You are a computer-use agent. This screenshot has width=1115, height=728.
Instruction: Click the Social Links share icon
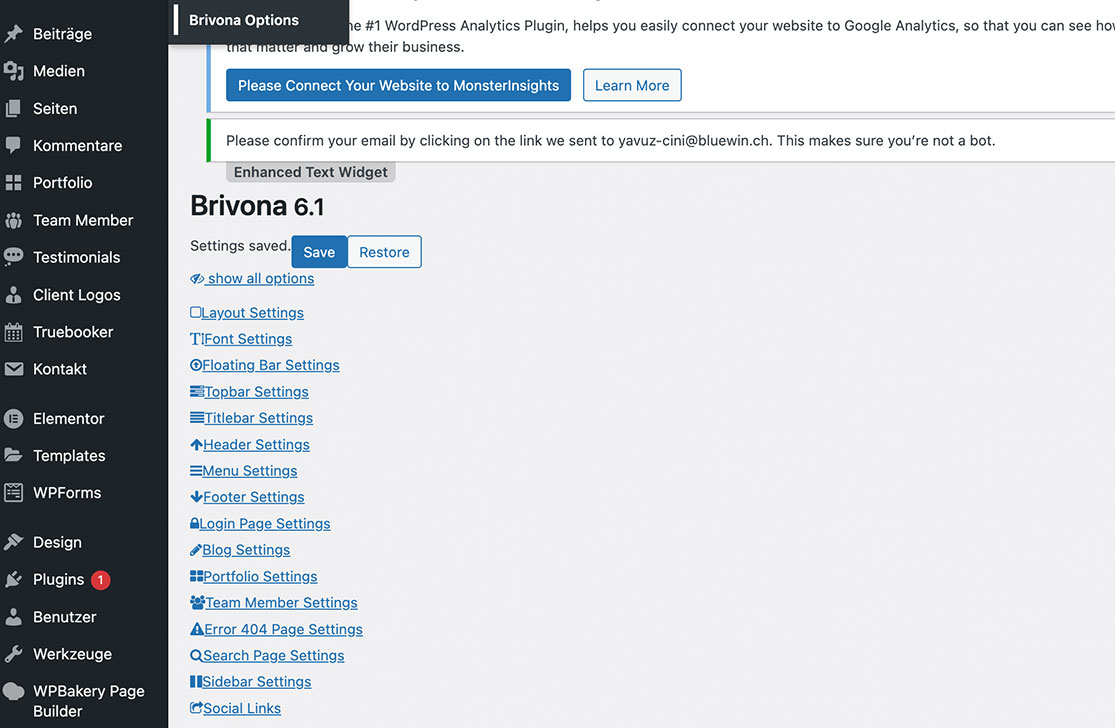[x=196, y=708]
